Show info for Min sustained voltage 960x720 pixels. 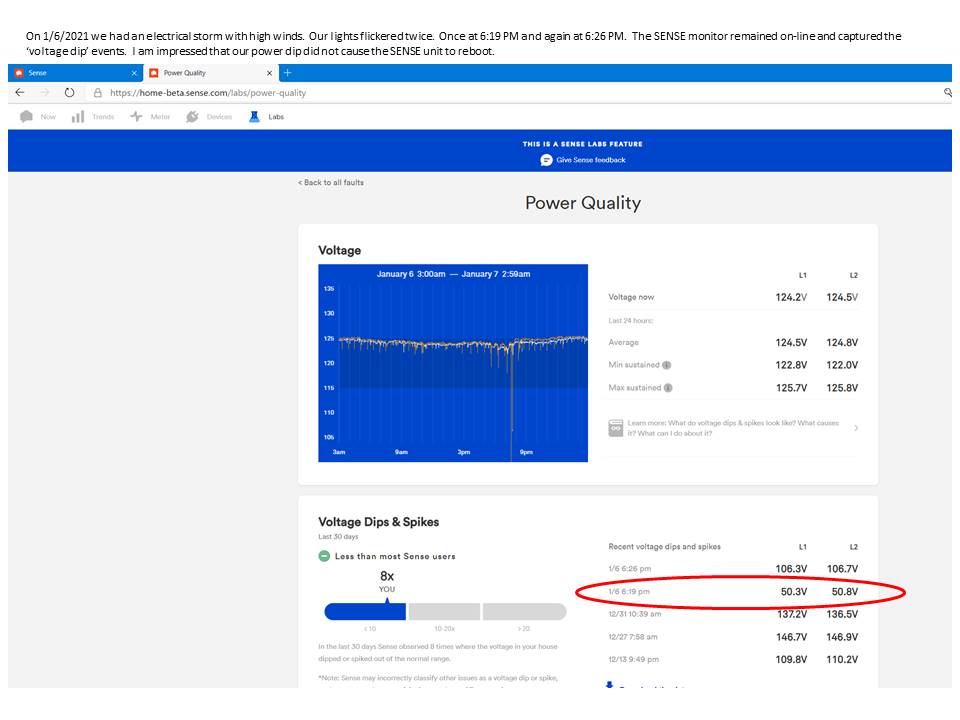pos(667,365)
